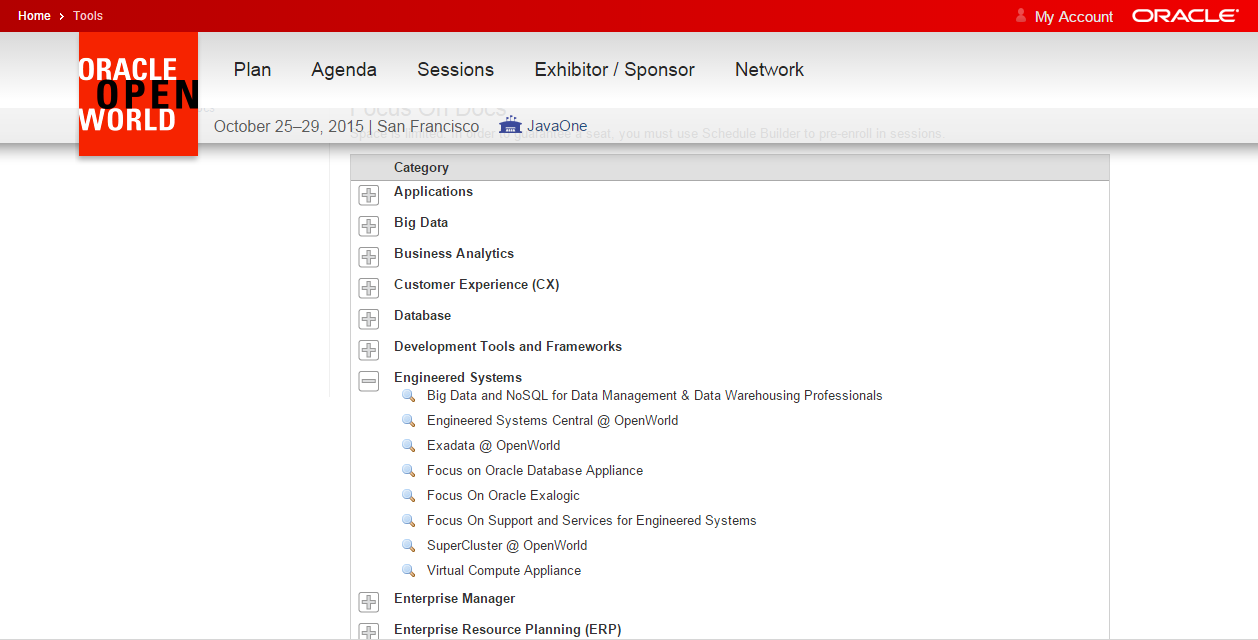The height and width of the screenshot is (640, 1258).
Task: Go to Home breadcrumb
Action: [x=34, y=16]
